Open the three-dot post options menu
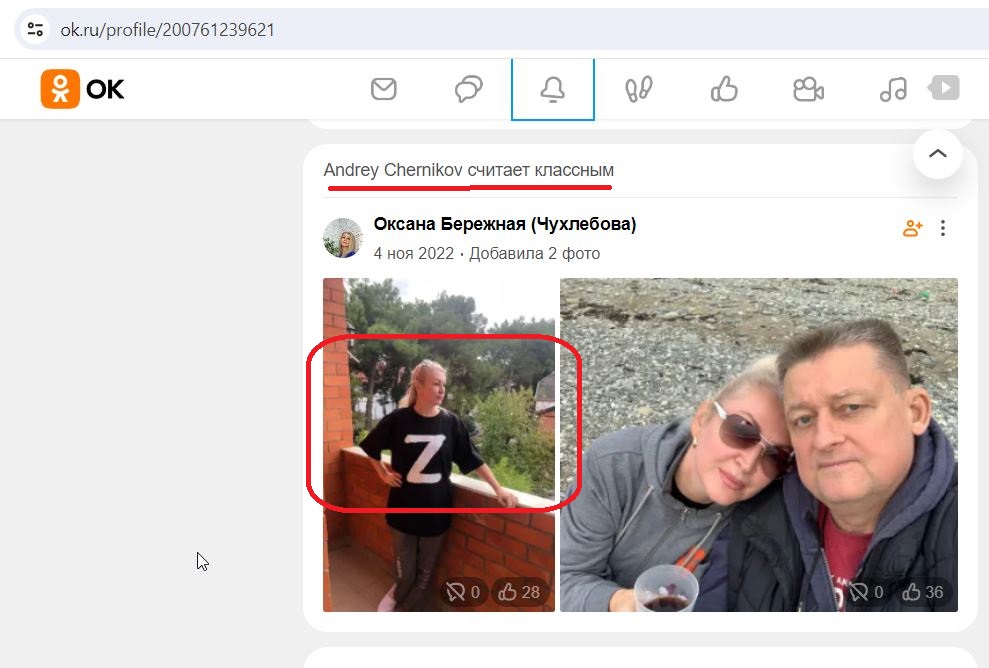 (x=943, y=228)
